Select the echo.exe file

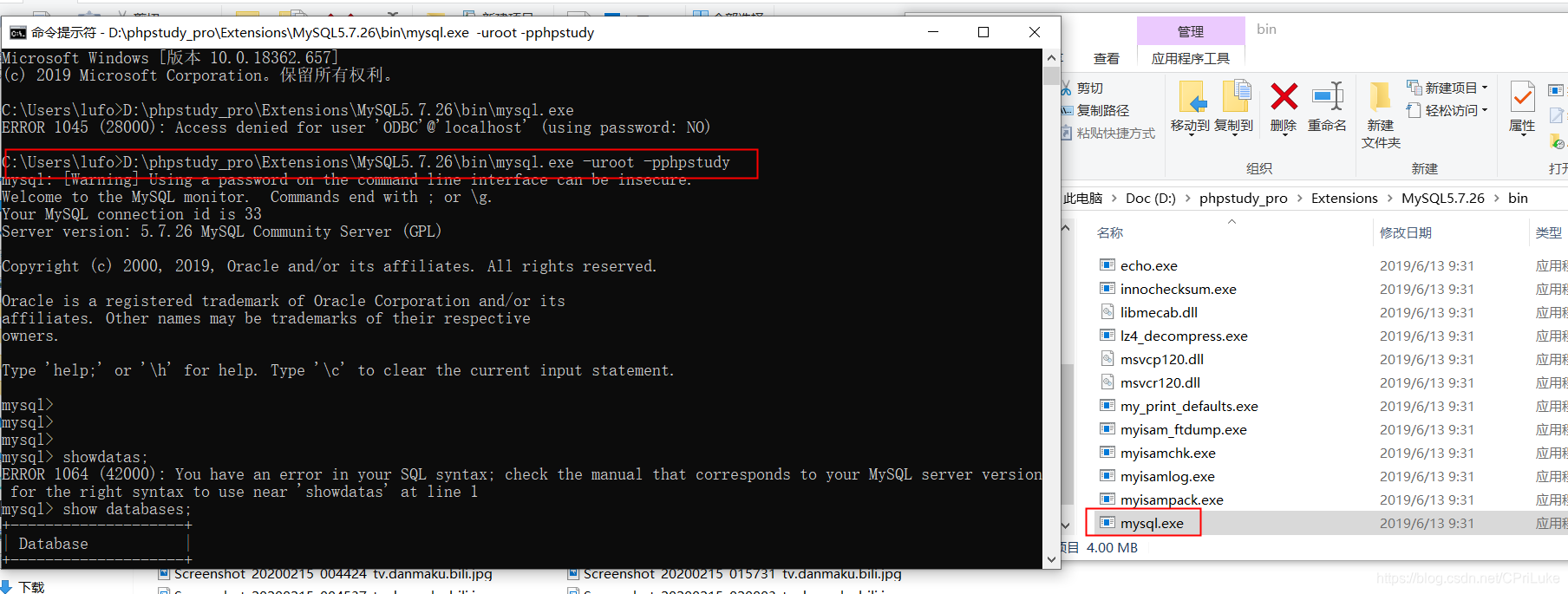1148,265
